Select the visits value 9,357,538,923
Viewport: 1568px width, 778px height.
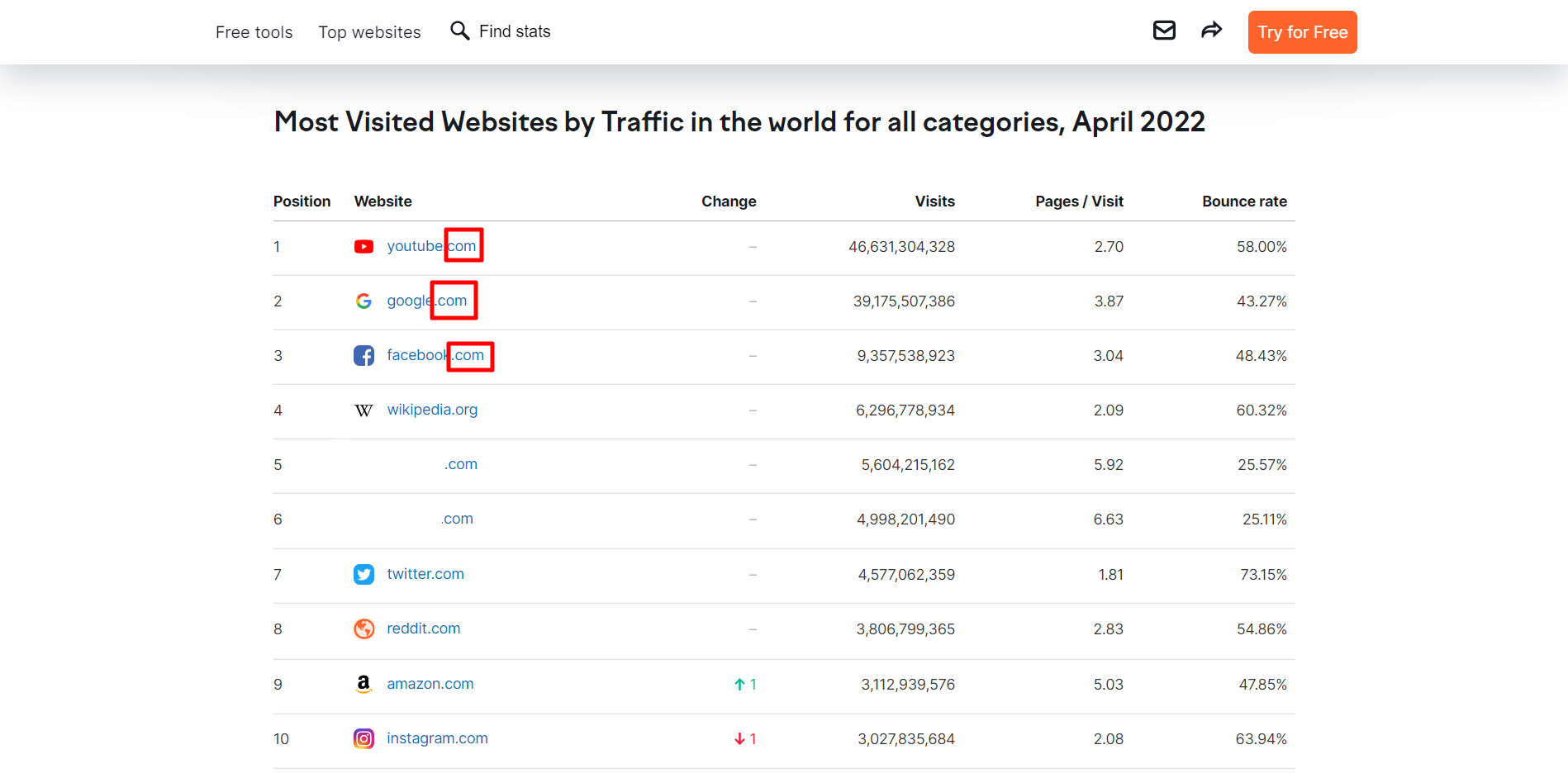905,356
